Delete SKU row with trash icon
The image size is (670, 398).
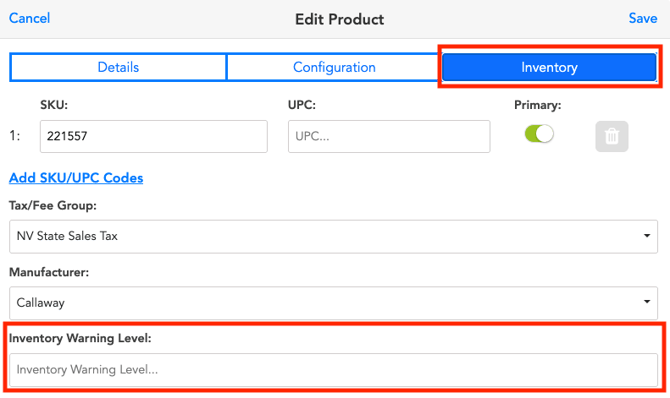click(x=611, y=136)
